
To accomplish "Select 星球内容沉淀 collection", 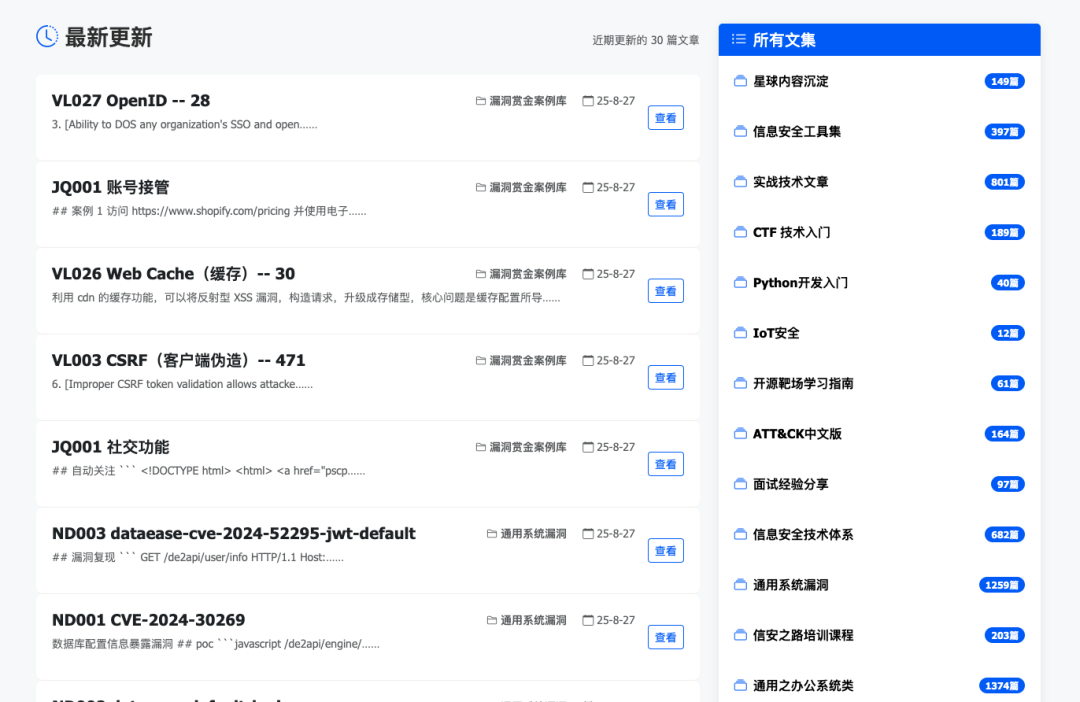I will [790, 81].
